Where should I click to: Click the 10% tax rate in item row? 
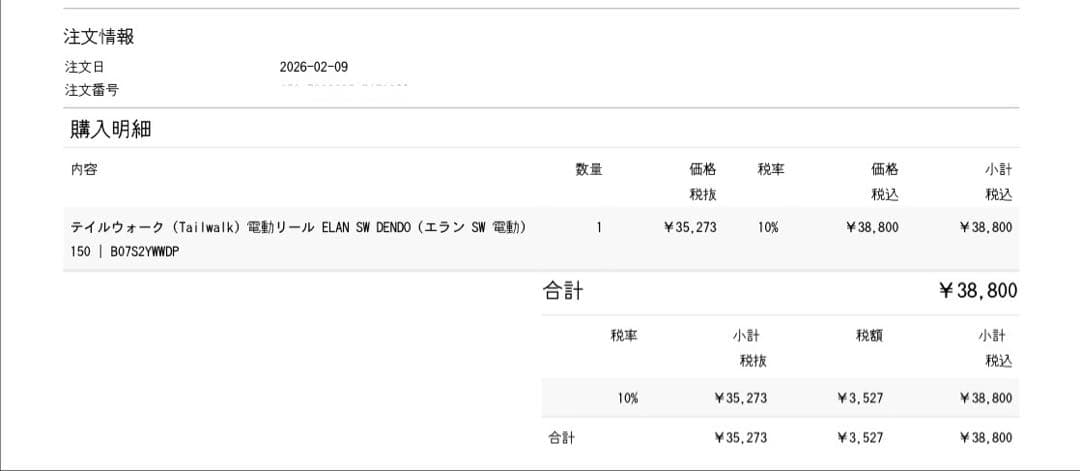click(x=768, y=227)
